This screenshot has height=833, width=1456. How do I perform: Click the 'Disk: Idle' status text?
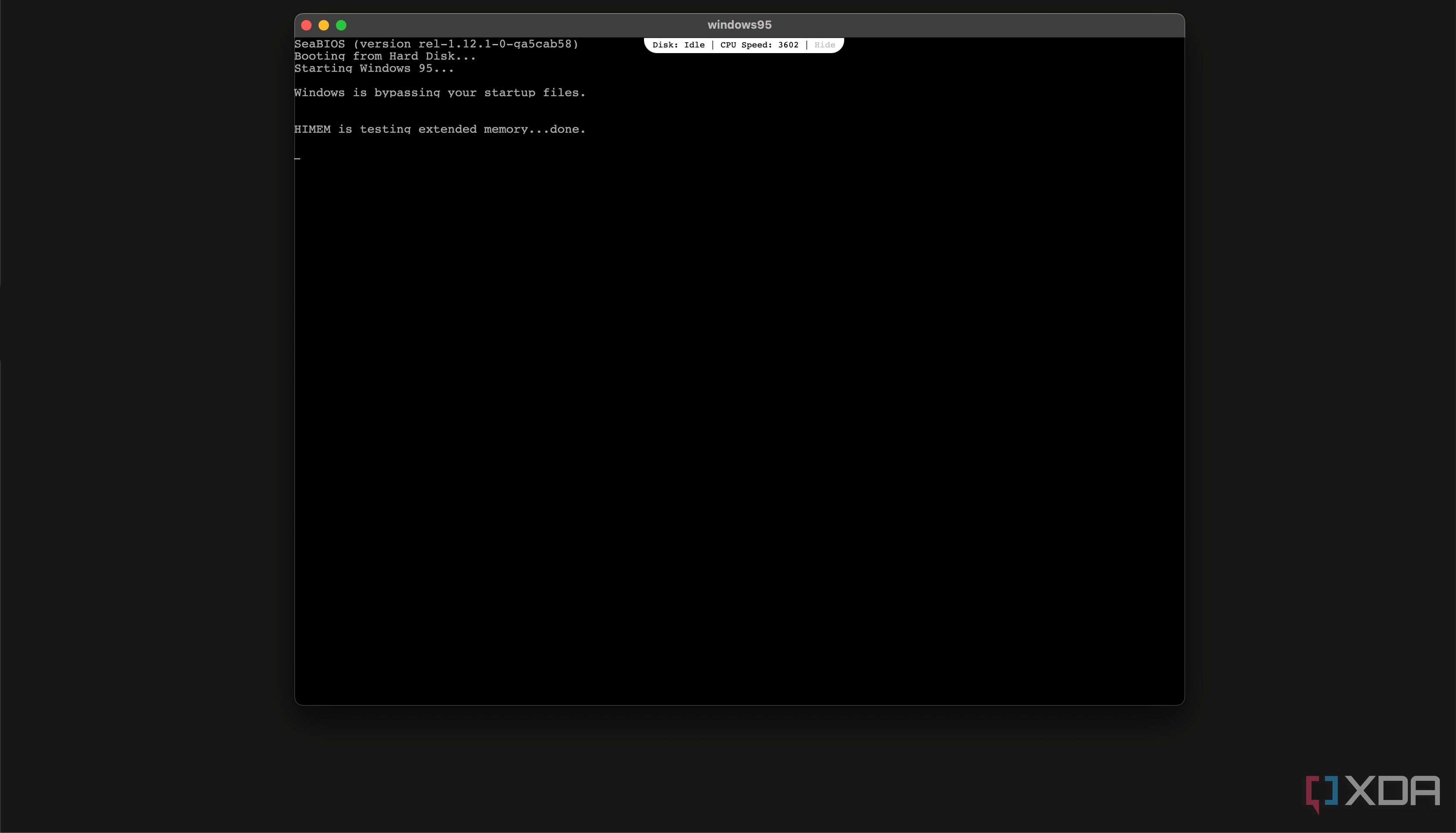pyautogui.click(x=678, y=45)
